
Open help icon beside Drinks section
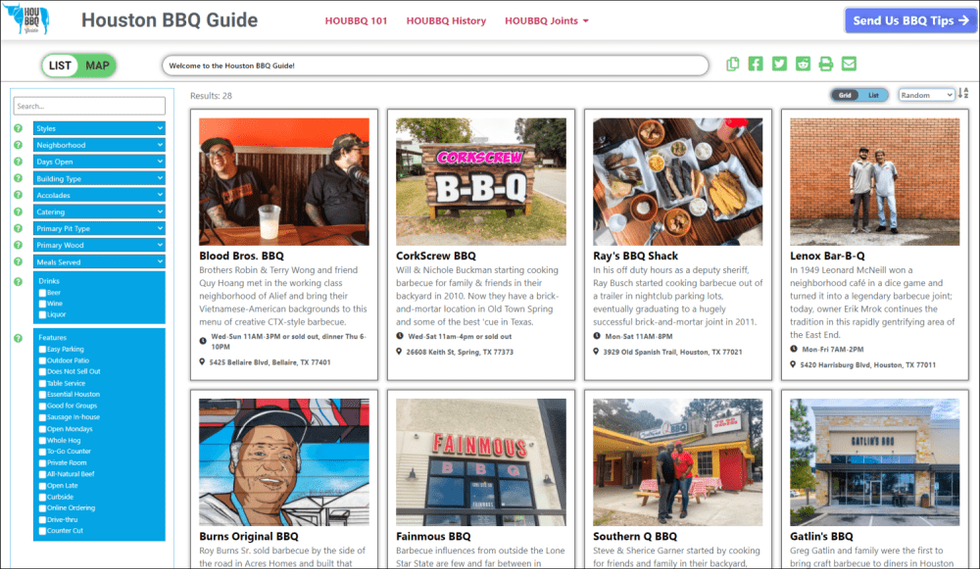coord(18,281)
